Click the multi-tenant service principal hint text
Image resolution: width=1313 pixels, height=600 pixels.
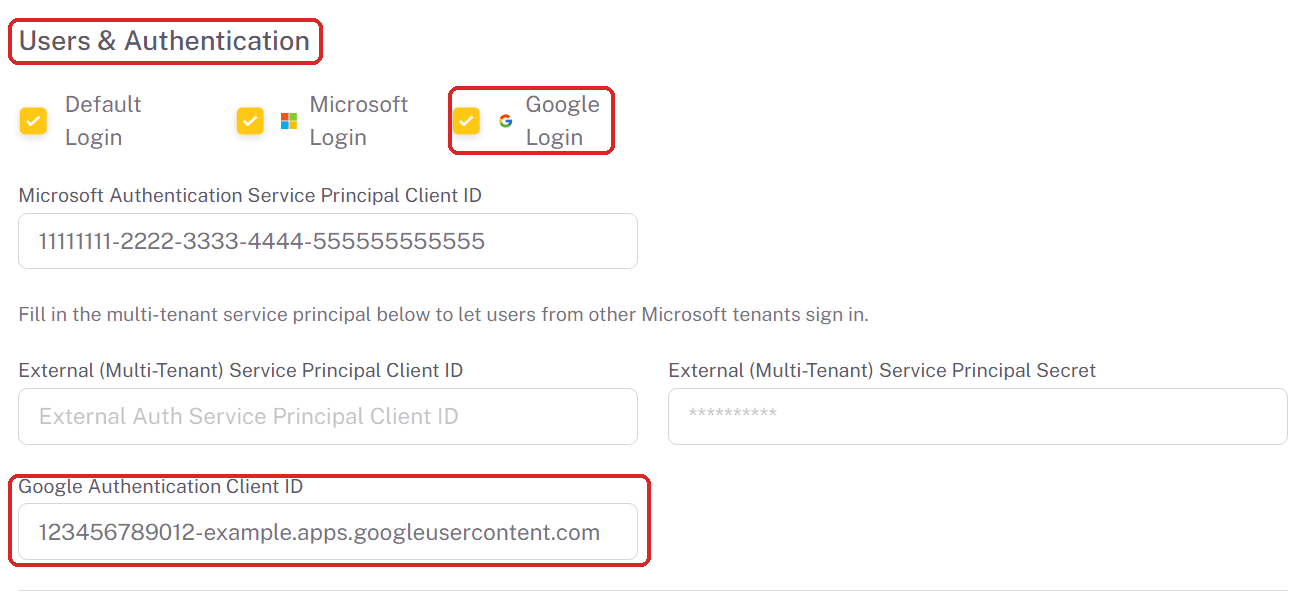(x=444, y=315)
